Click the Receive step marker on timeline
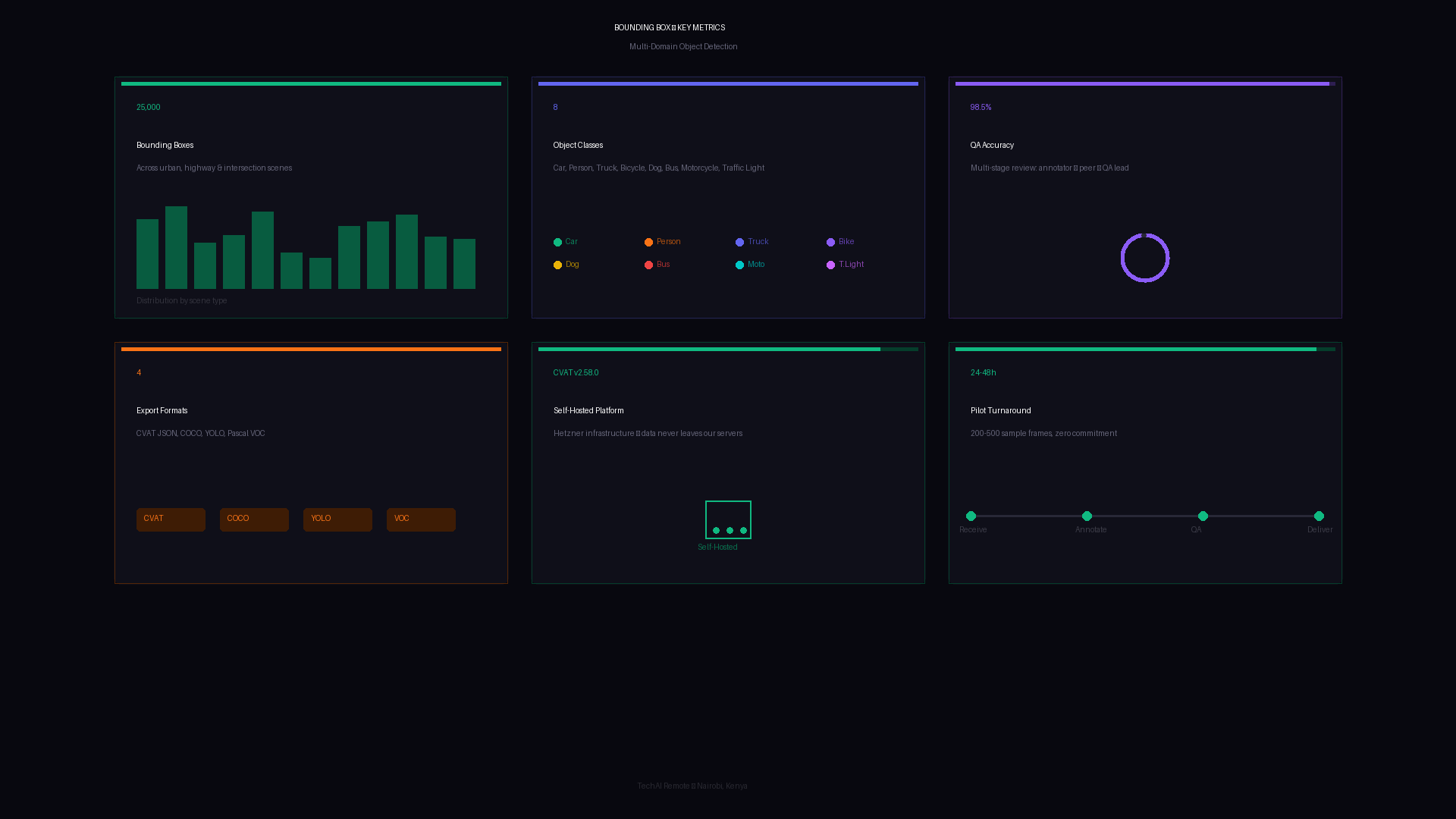 point(971,516)
